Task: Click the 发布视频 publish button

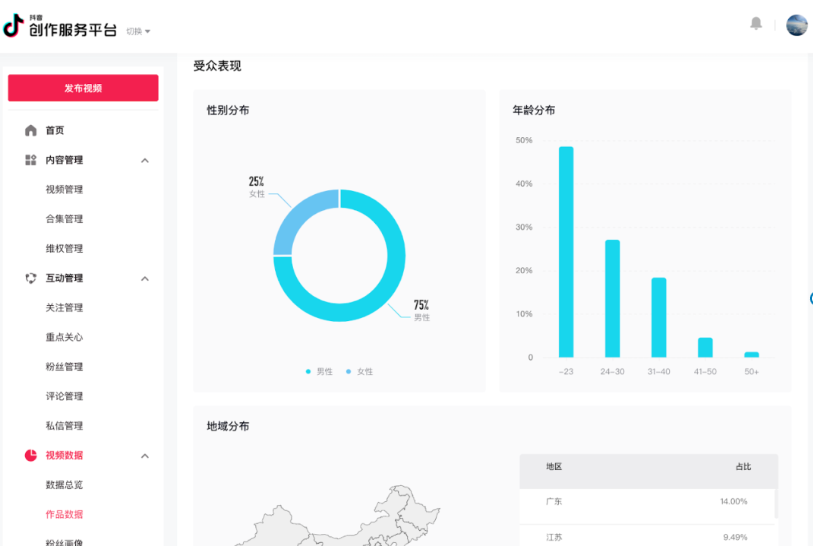Action: coord(83,88)
